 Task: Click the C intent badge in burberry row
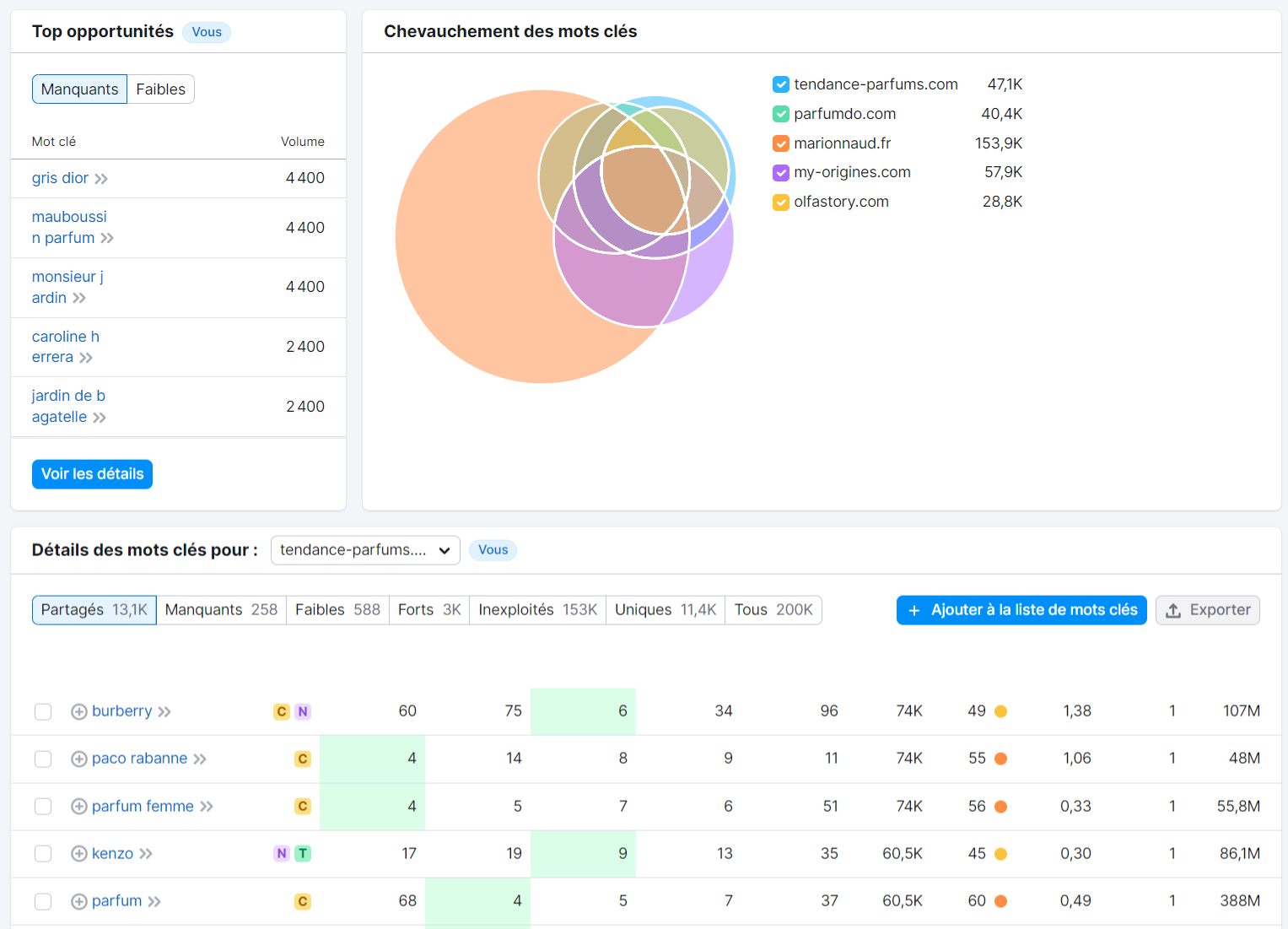(282, 711)
